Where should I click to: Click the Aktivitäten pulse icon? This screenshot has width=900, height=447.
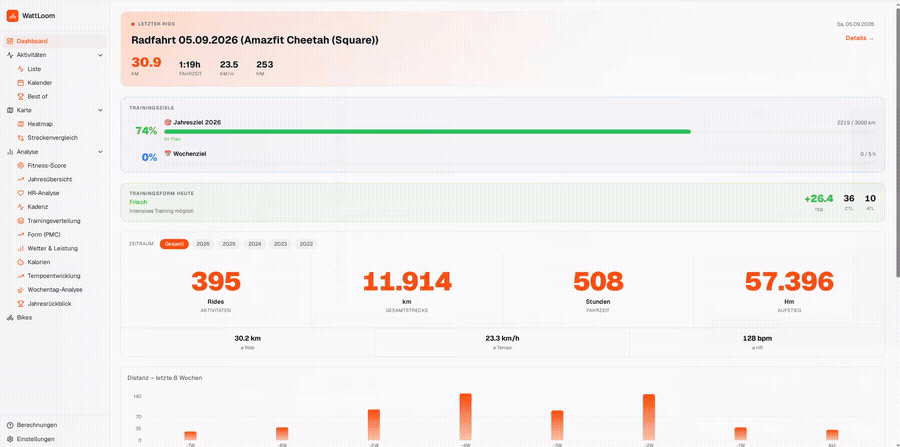tap(10, 55)
